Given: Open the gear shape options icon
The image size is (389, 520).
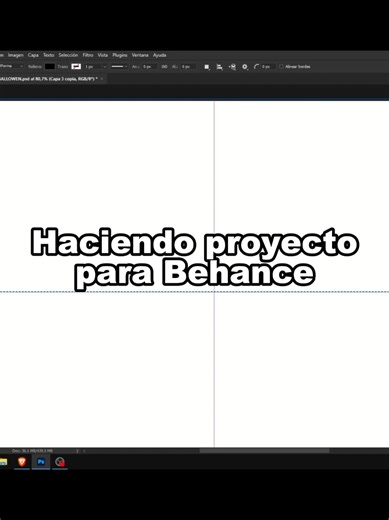Looking at the screenshot, I should 245,67.
